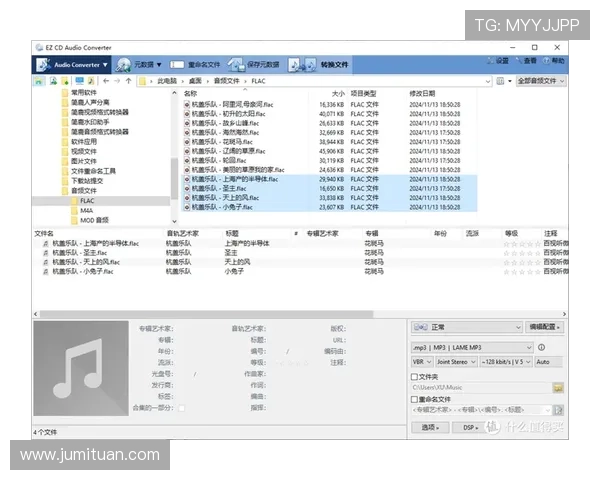
Task: Select the 视频文件 folder in tree
Action: point(80,152)
